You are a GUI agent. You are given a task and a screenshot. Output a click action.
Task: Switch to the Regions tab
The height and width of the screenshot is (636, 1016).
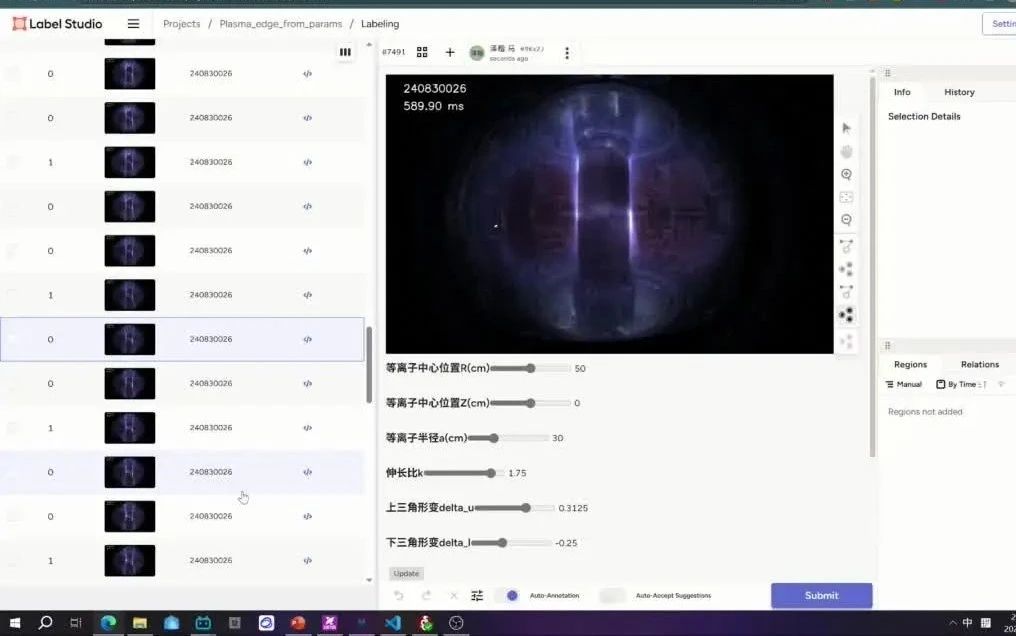click(x=910, y=365)
